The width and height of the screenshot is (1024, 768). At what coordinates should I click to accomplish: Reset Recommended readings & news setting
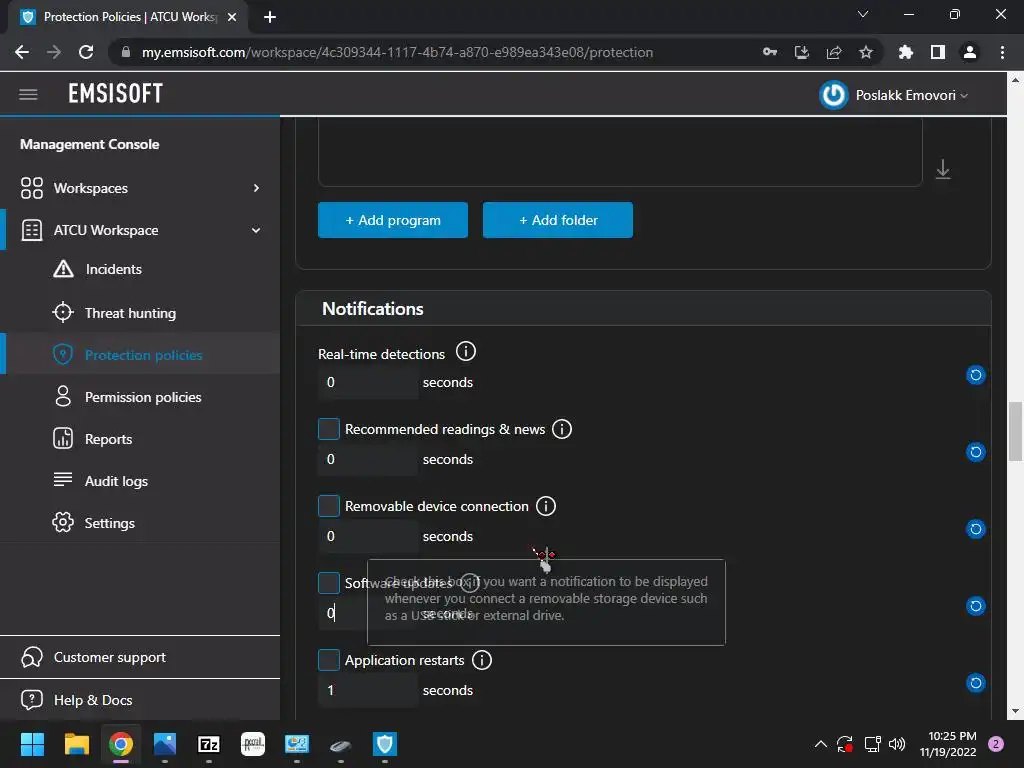975,452
